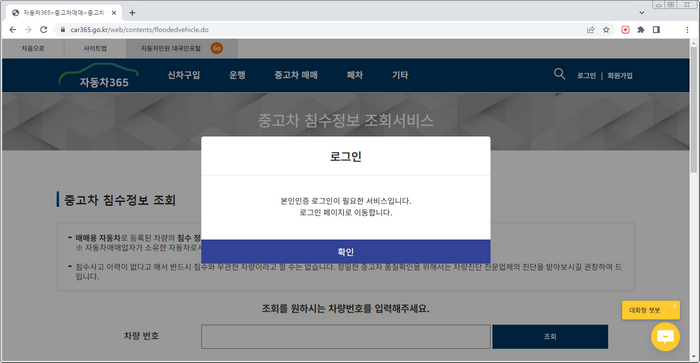Click the scrollbar up arrow
Screen dimensions: 700x363
pos(693,43)
